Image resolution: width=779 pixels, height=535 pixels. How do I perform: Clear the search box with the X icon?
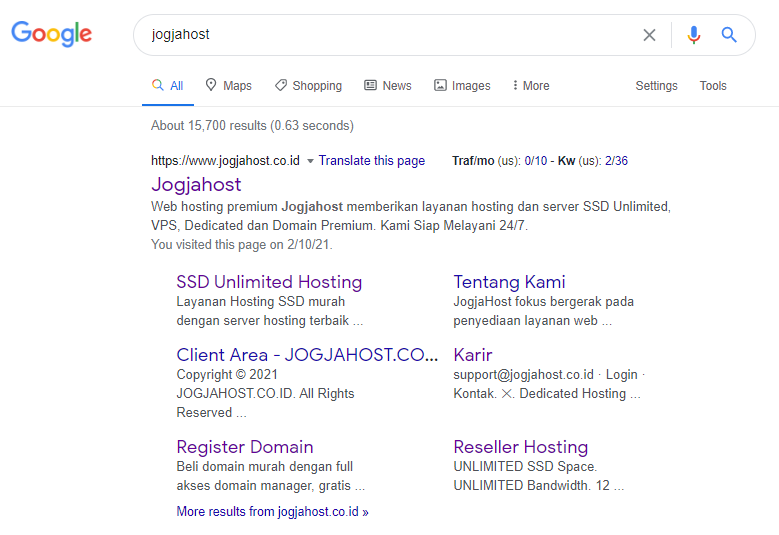(x=649, y=35)
